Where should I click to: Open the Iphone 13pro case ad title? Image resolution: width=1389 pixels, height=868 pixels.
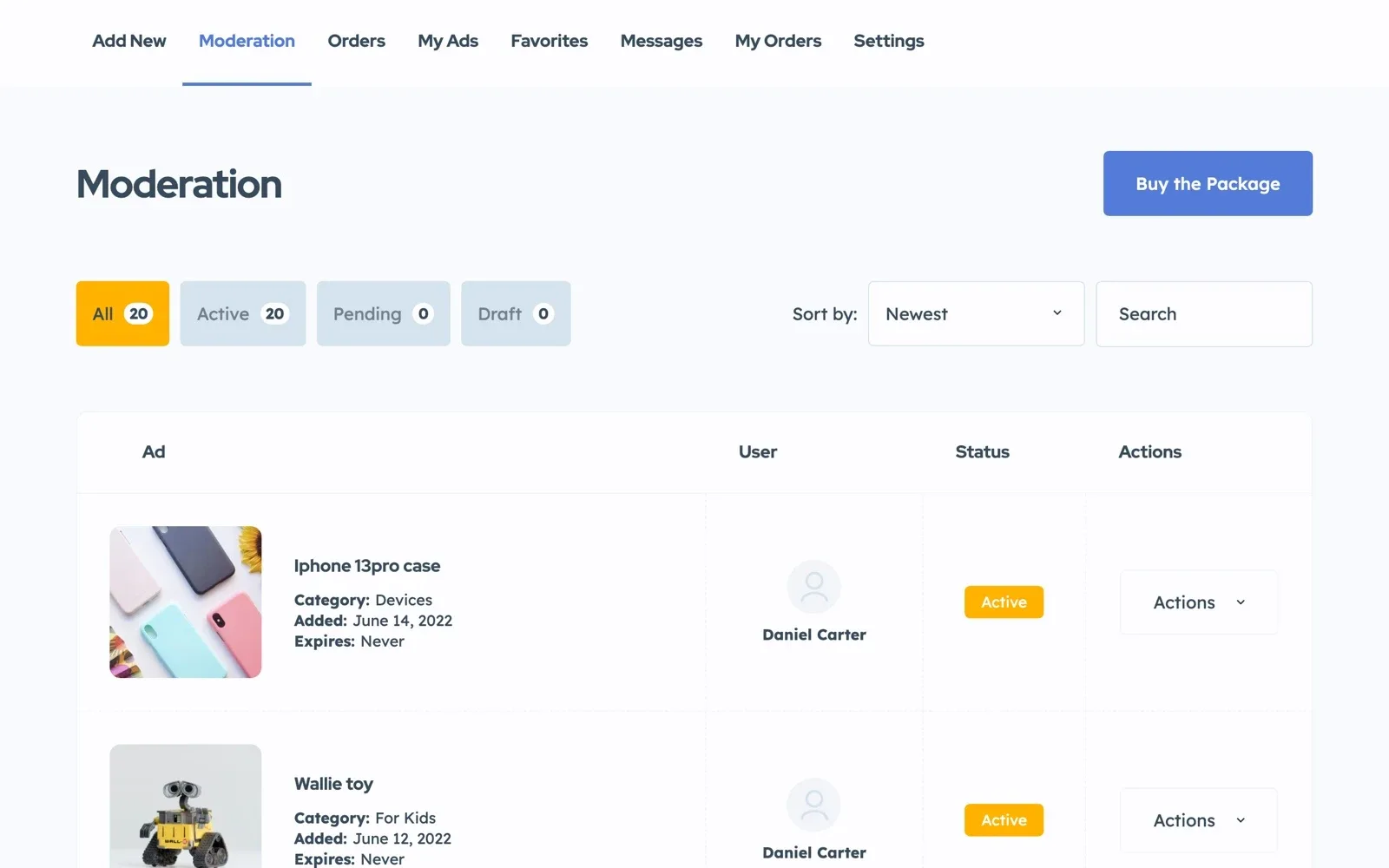(366, 566)
